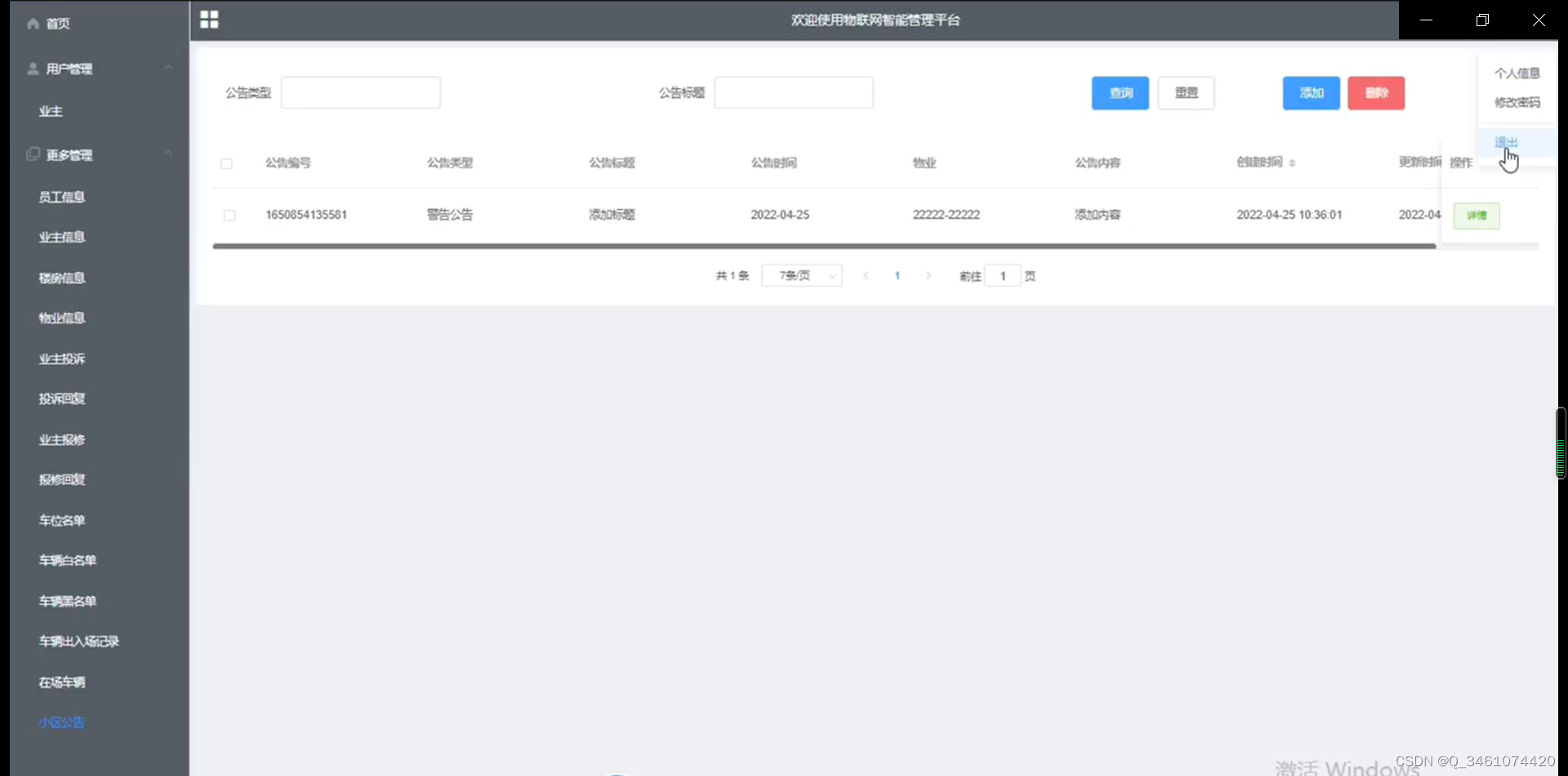This screenshot has width=1568, height=776.
Task: Click the 添加标题 title cell
Action: (x=612, y=215)
